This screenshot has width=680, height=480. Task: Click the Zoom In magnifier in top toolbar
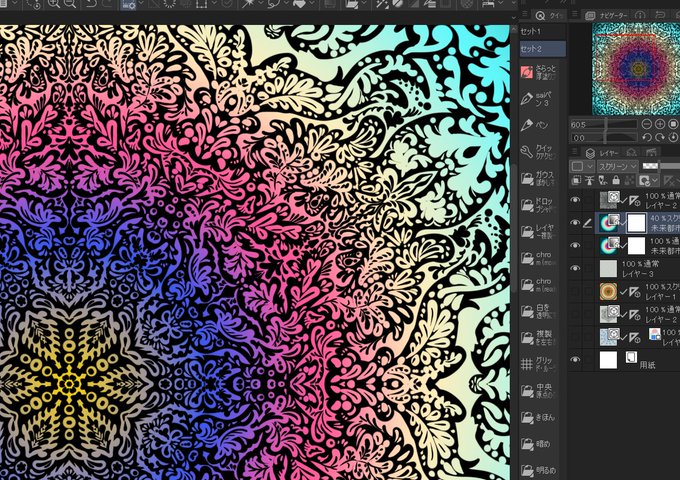tap(54, 4)
